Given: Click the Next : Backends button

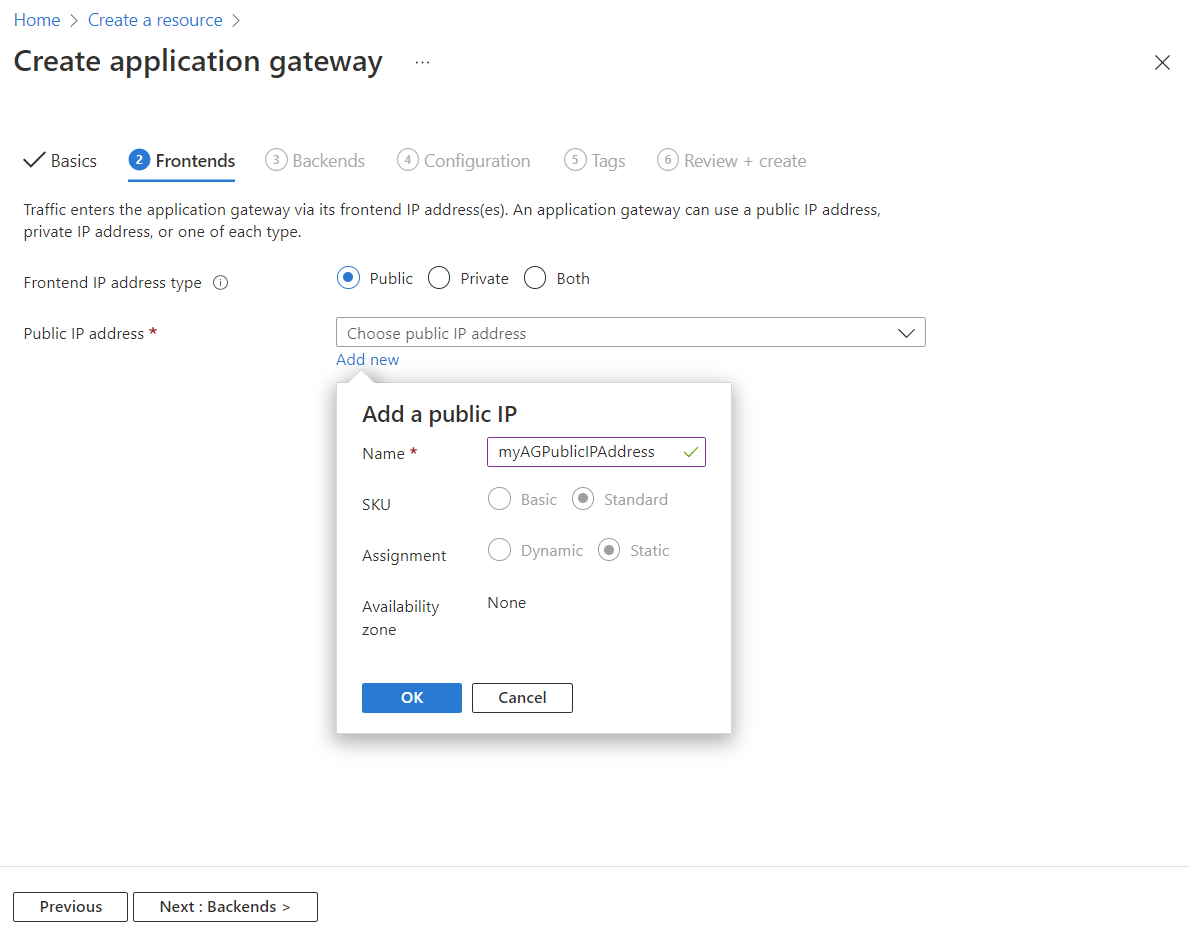Looking at the screenshot, I should point(224,906).
